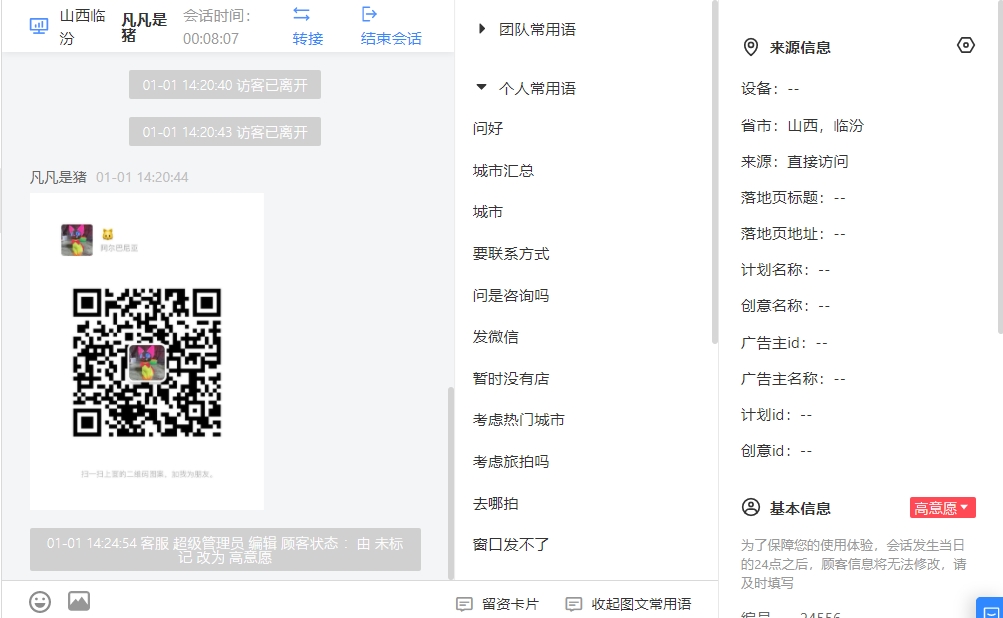Click the 山西临汾 location label in header

(x=83, y=27)
